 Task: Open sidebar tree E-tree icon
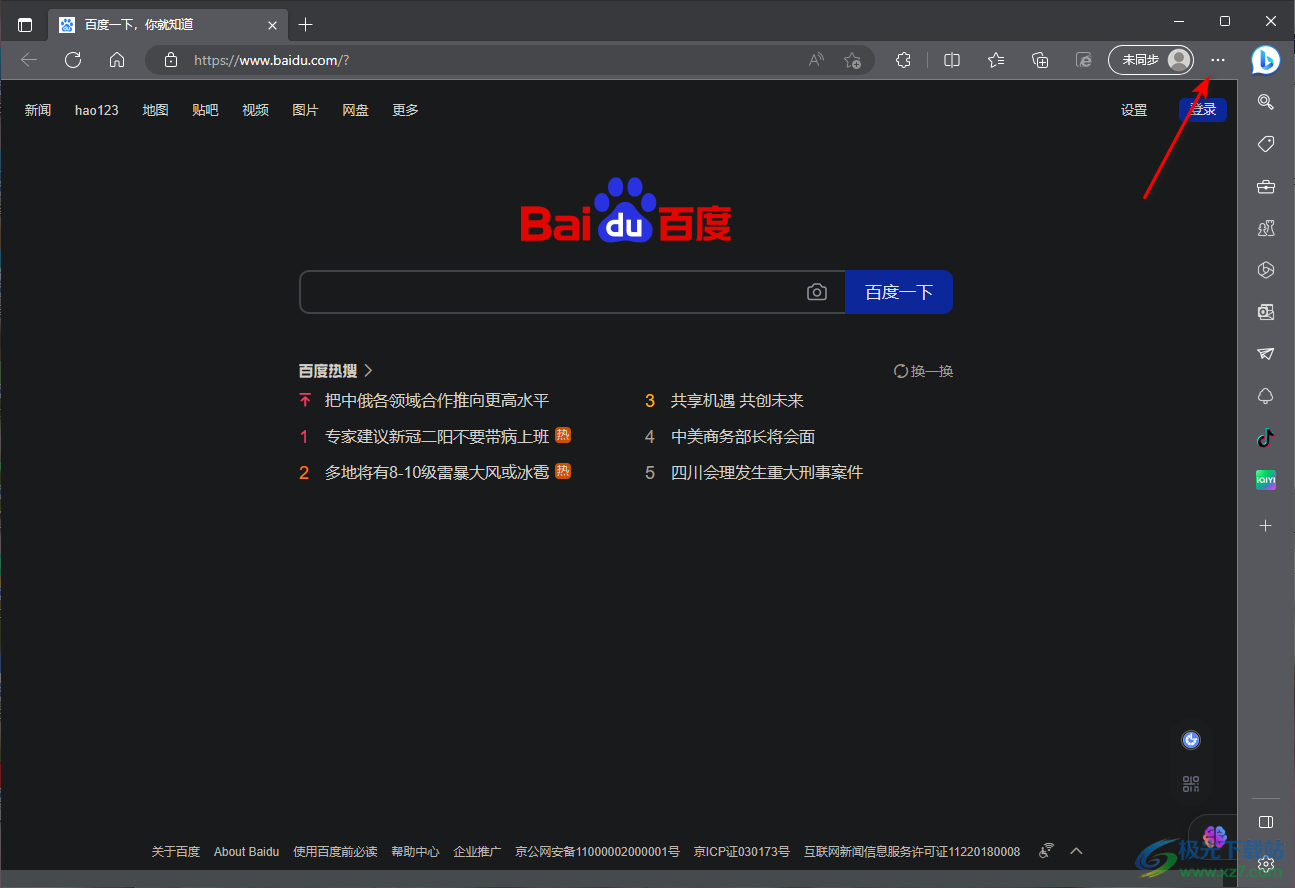(1265, 396)
